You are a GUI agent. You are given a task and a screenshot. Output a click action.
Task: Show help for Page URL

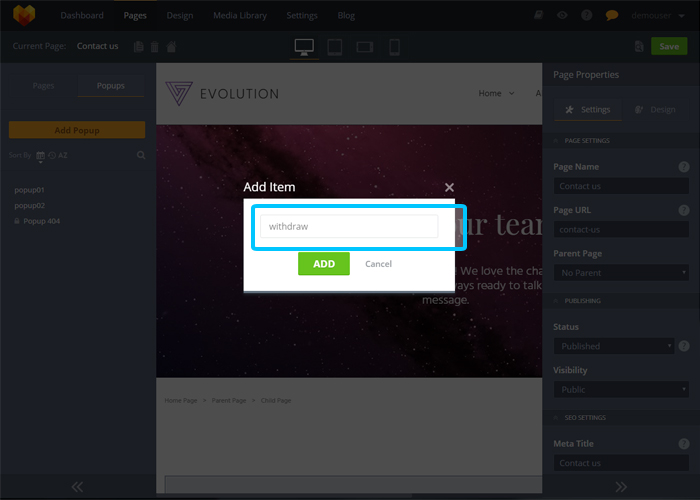click(x=683, y=210)
